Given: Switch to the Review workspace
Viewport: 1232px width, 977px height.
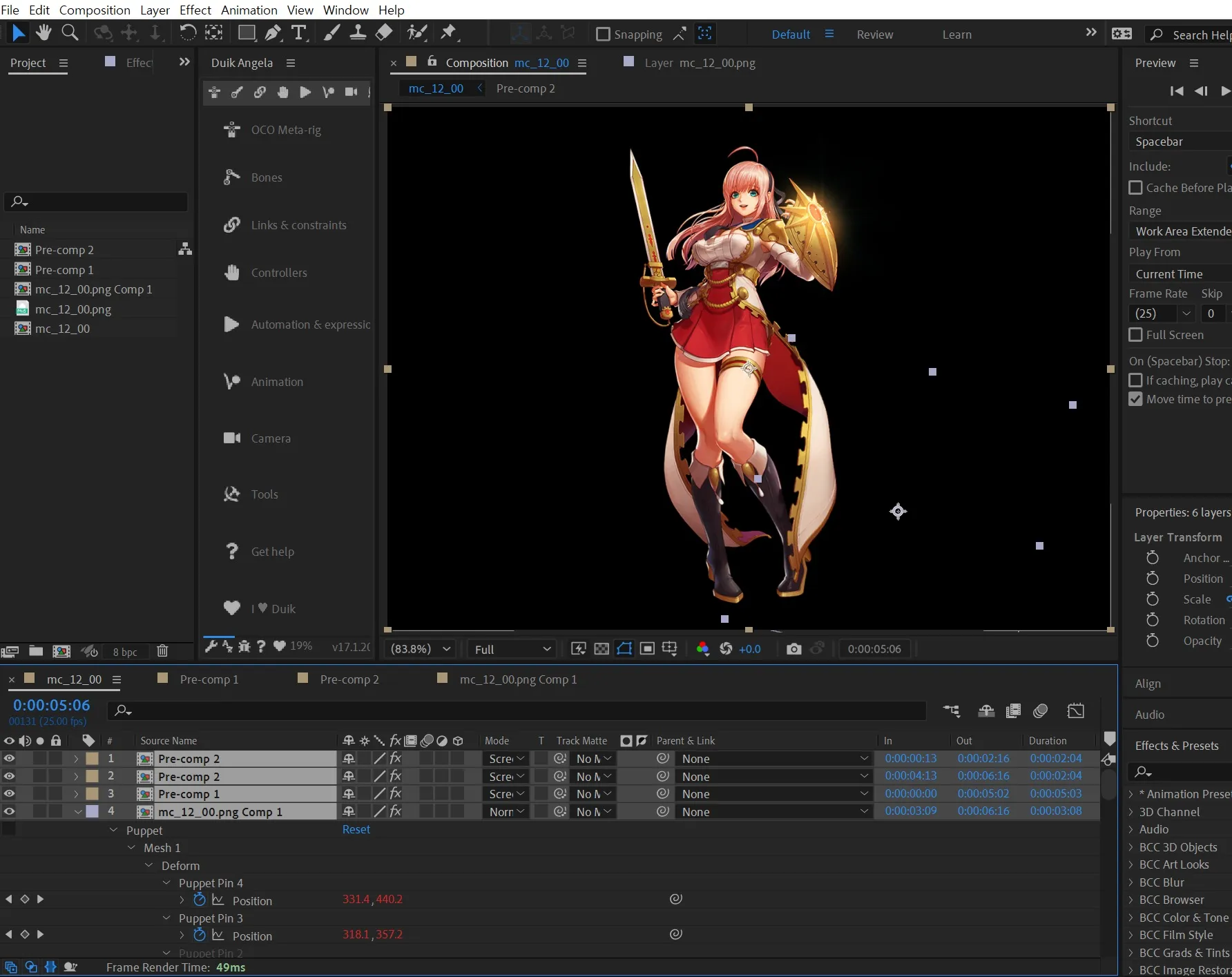Looking at the screenshot, I should 875,35.
